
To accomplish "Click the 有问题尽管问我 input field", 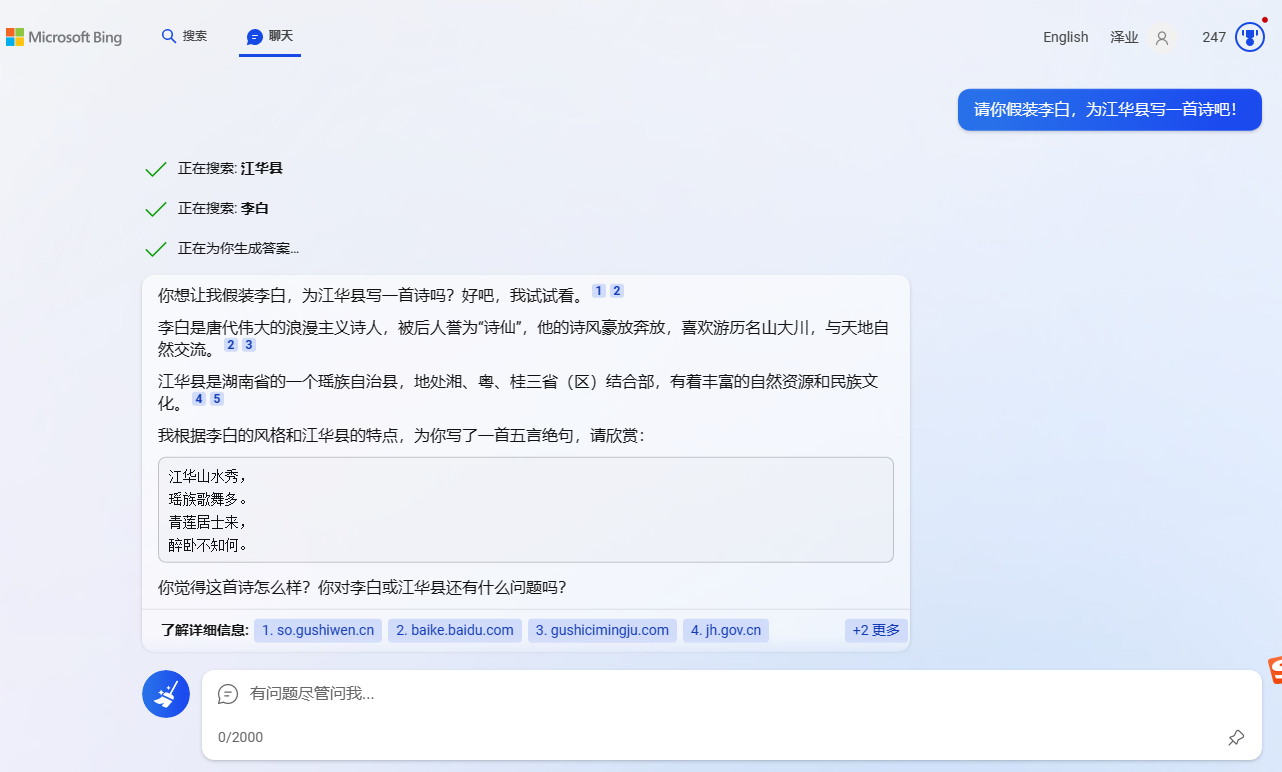I will coord(731,693).
